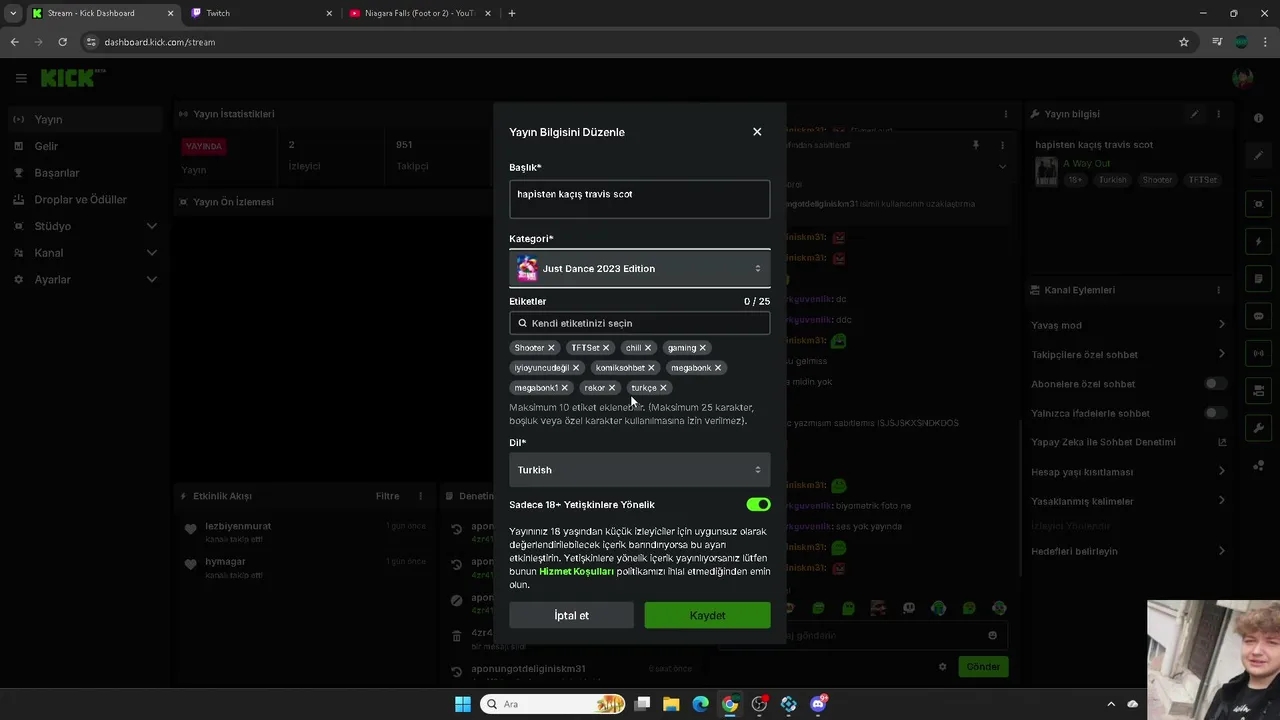Click the wrench icon in right strip
This screenshot has width=1280, height=720.
coord(1258,428)
